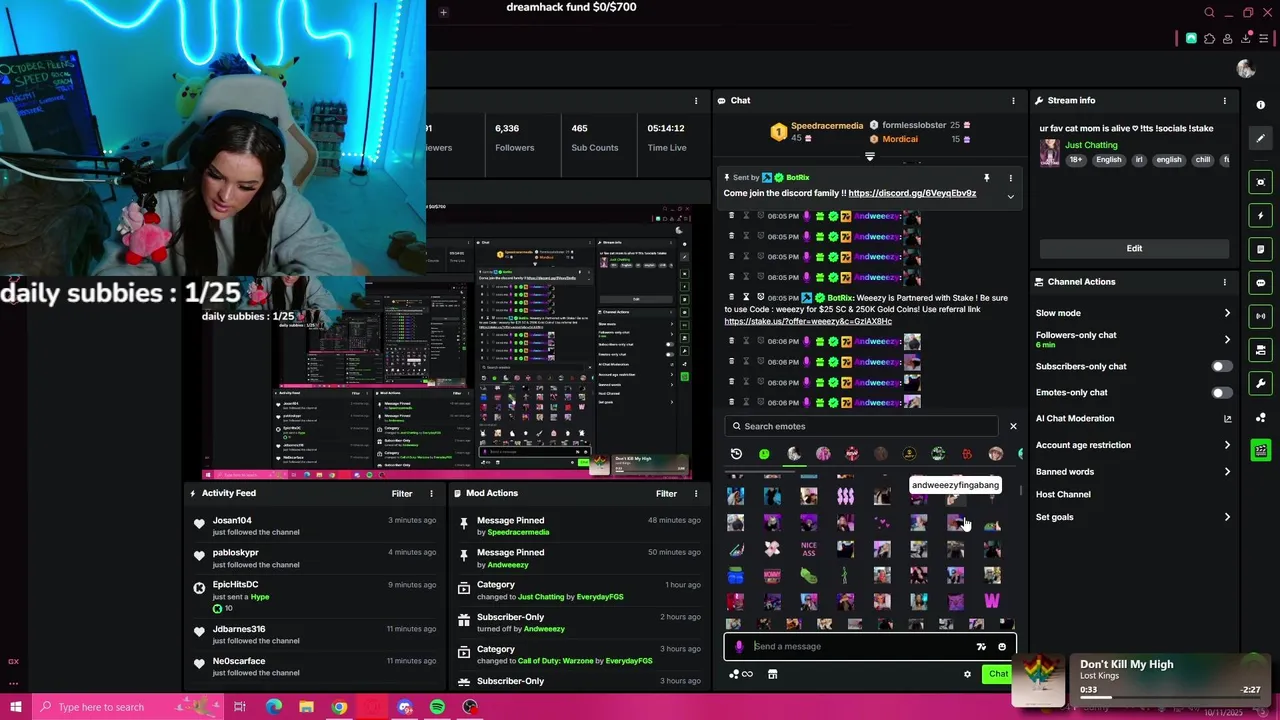Click EpicHitsDC in Activity Feed
This screenshot has width=1280, height=720.
(x=235, y=584)
